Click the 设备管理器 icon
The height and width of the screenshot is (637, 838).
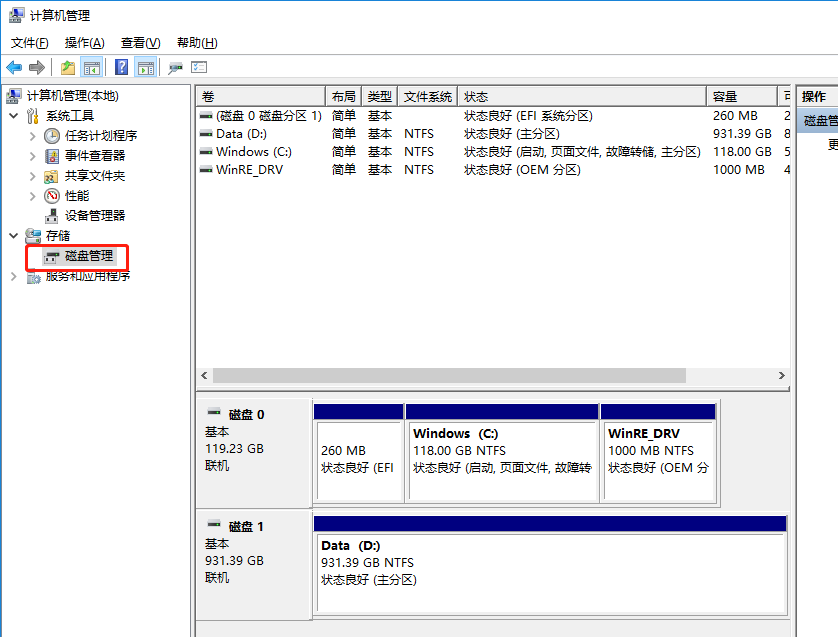coord(52,216)
